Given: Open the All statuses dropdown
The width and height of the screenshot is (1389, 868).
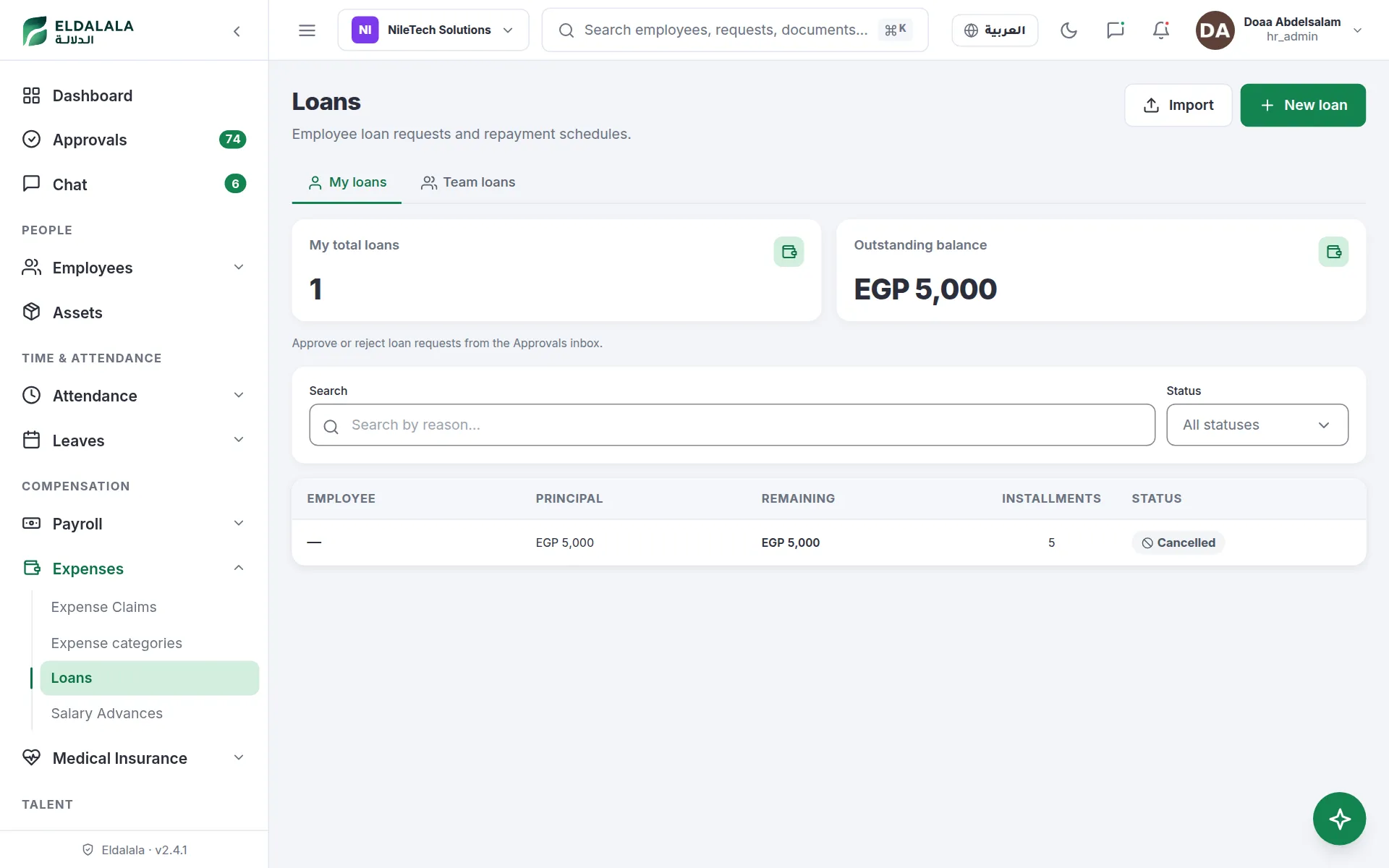Looking at the screenshot, I should 1257,425.
